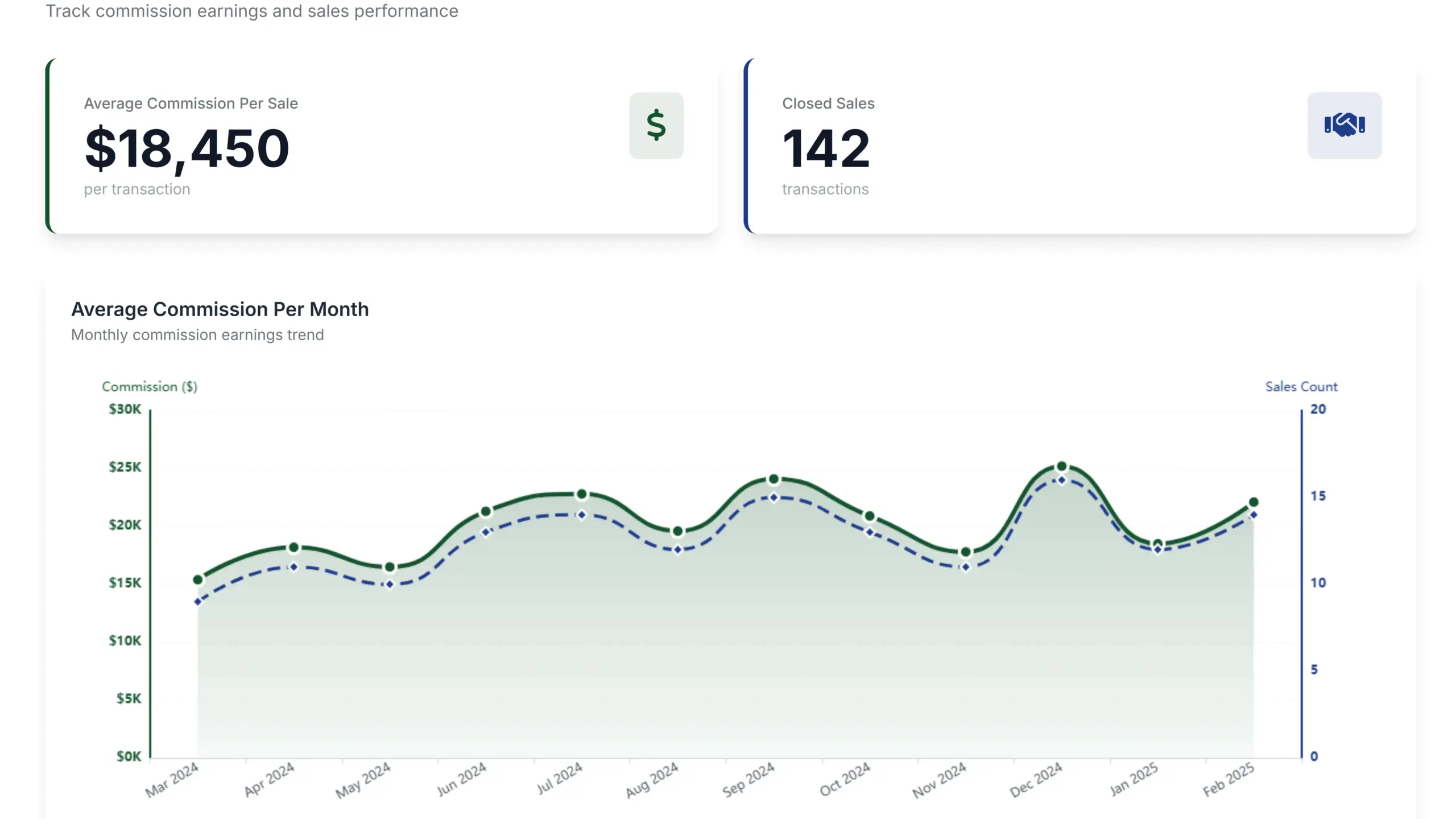Click the $25K axis label
This screenshot has height=819, width=1456.
click(125, 467)
